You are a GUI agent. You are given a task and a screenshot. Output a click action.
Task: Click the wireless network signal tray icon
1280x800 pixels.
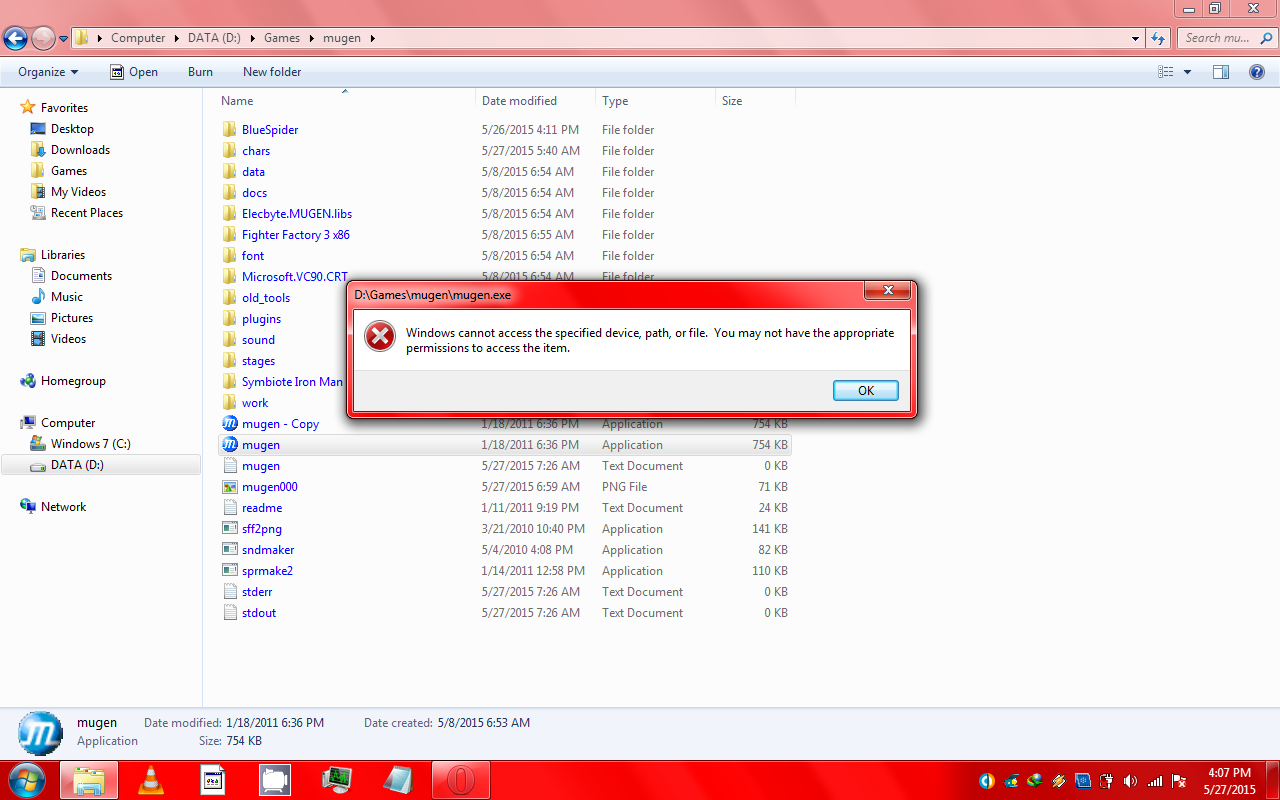coord(1155,781)
